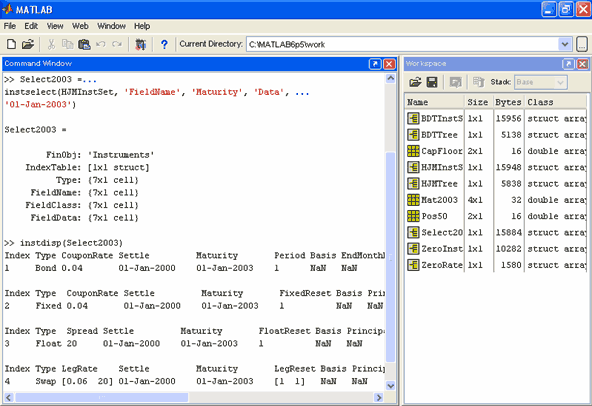Click Workspace load data folder icon

(415, 82)
